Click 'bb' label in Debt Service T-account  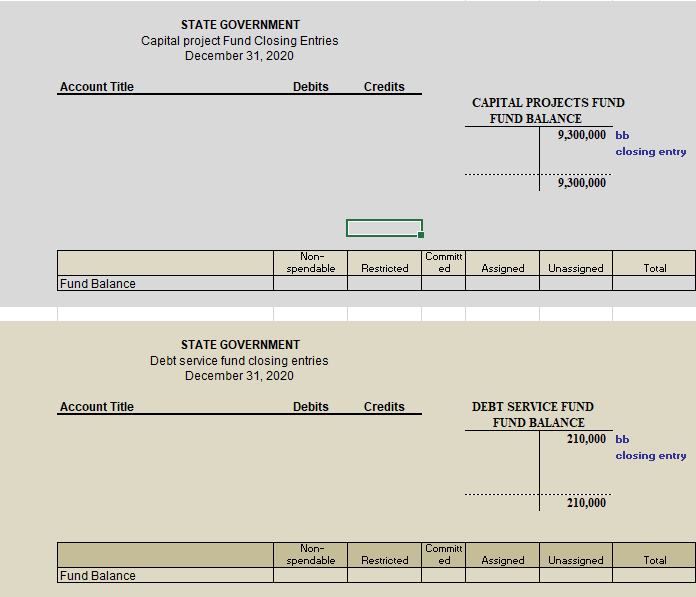pyautogui.click(x=622, y=439)
